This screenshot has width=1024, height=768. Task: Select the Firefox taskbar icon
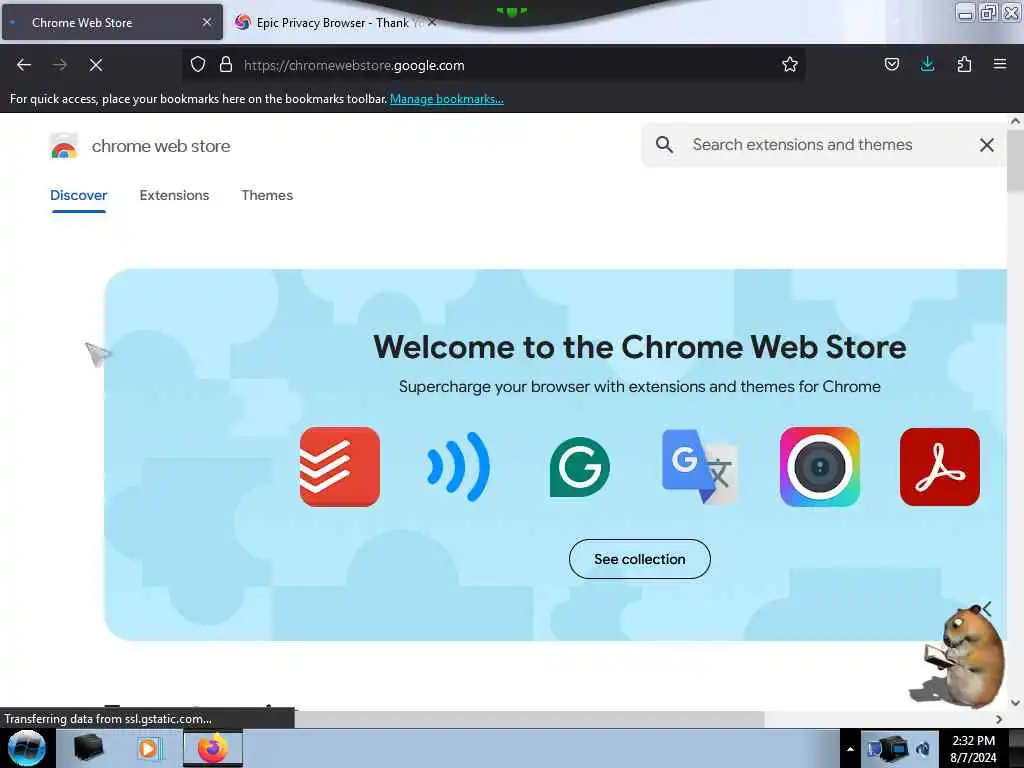pyautogui.click(x=212, y=748)
